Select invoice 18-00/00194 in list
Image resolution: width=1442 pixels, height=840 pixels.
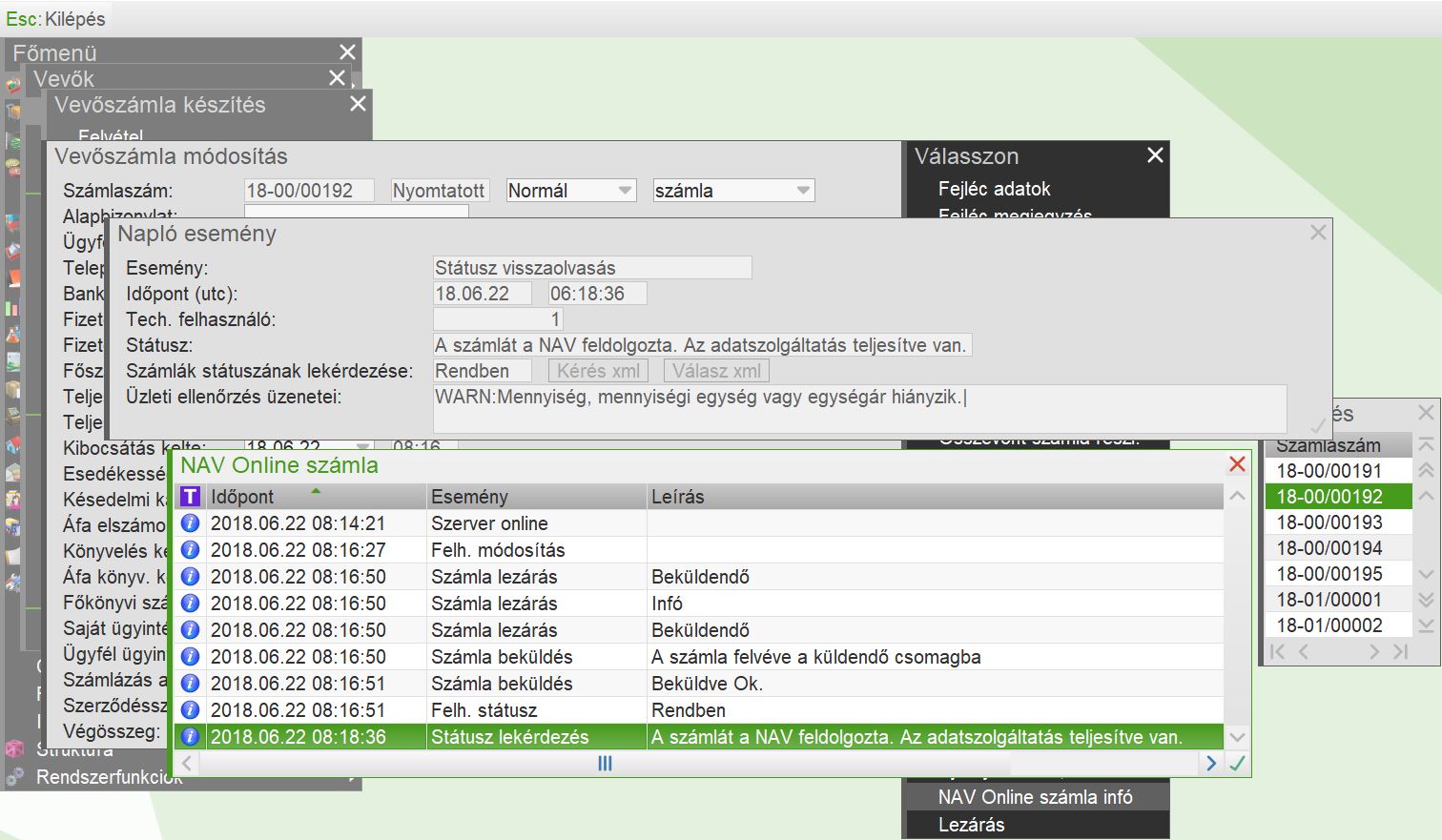[1337, 548]
